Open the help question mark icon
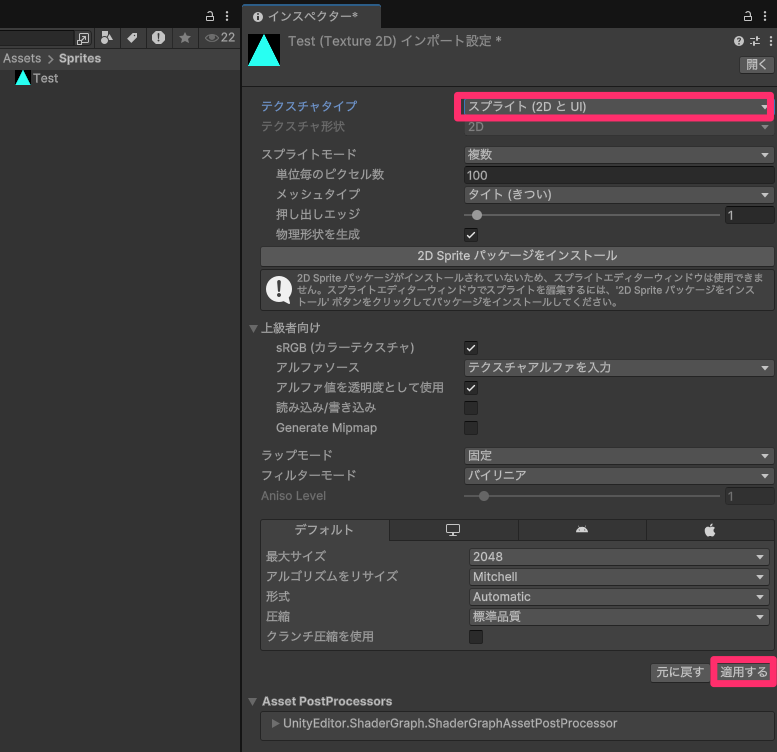Screen dimensions: 777x752 click(738, 41)
